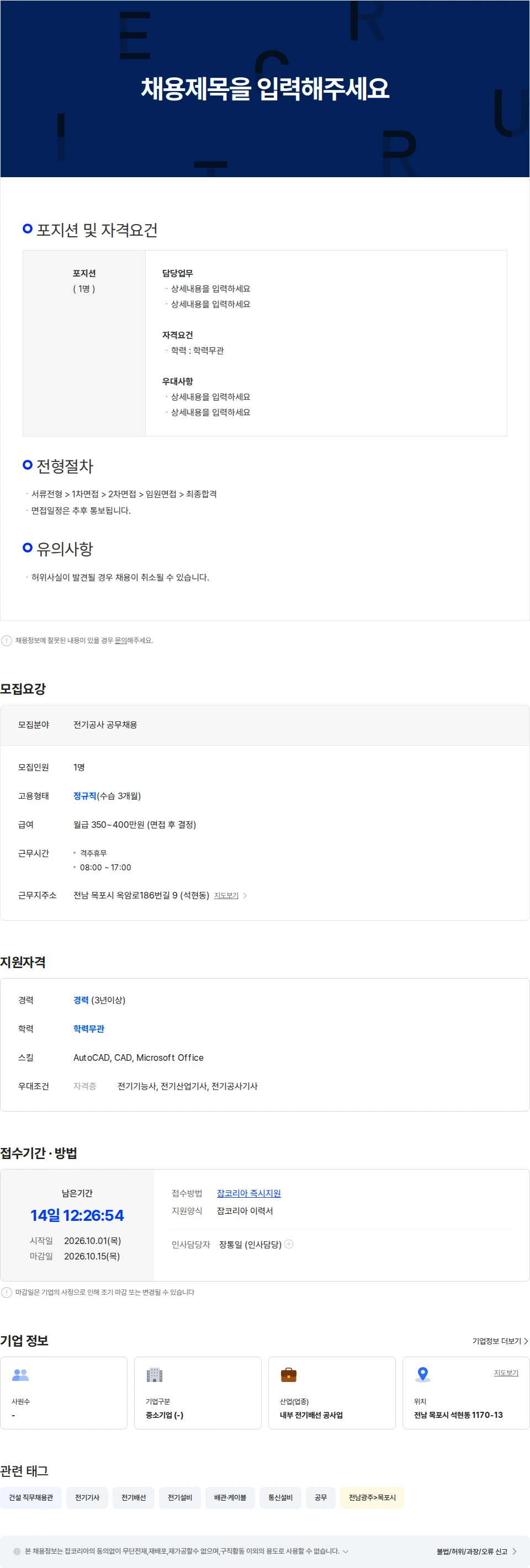Click the 문의 link under job details
The image size is (530, 1568).
point(120,640)
